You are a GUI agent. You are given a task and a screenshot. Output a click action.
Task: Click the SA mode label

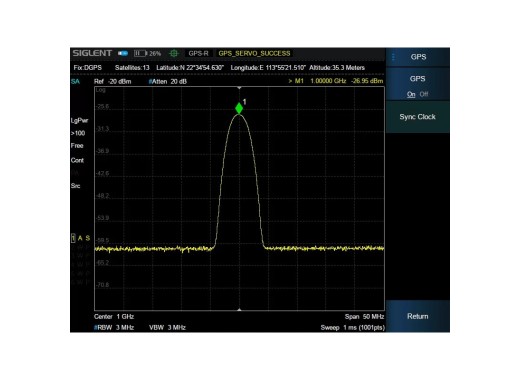pyautogui.click(x=75, y=81)
